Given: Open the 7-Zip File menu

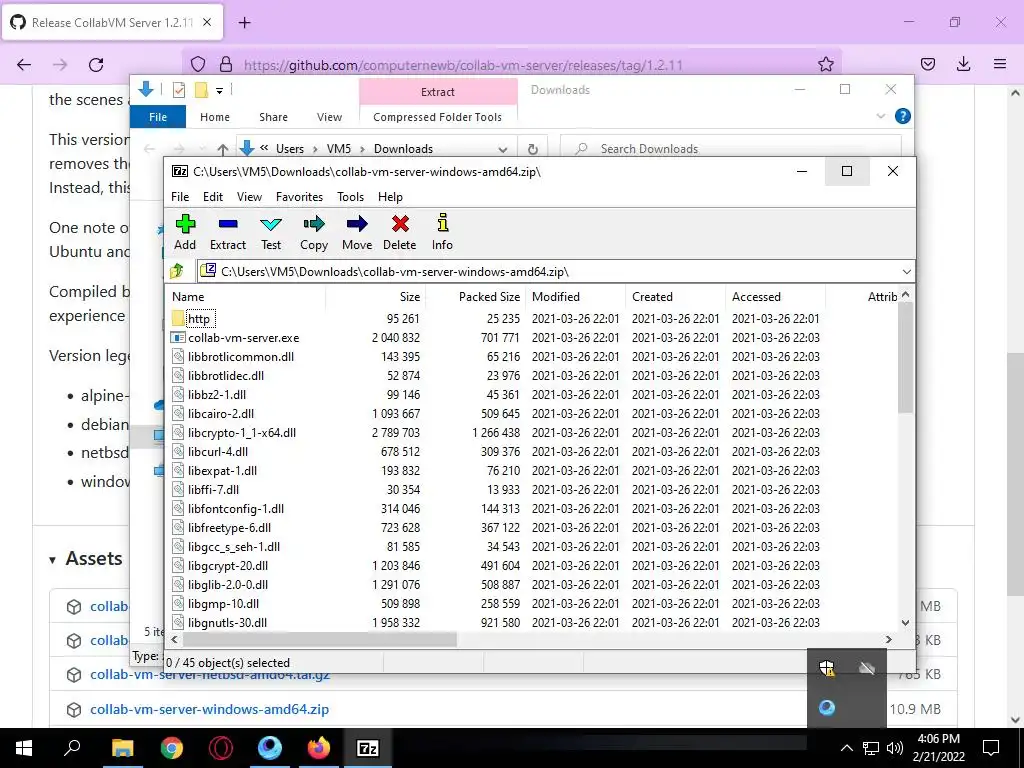Looking at the screenshot, I should click(x=180, y=197).
